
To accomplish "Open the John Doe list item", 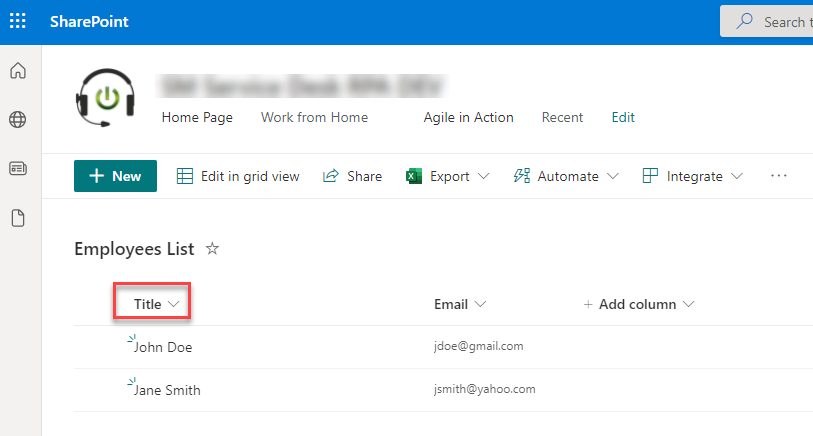I will click(x=163, y=347).
